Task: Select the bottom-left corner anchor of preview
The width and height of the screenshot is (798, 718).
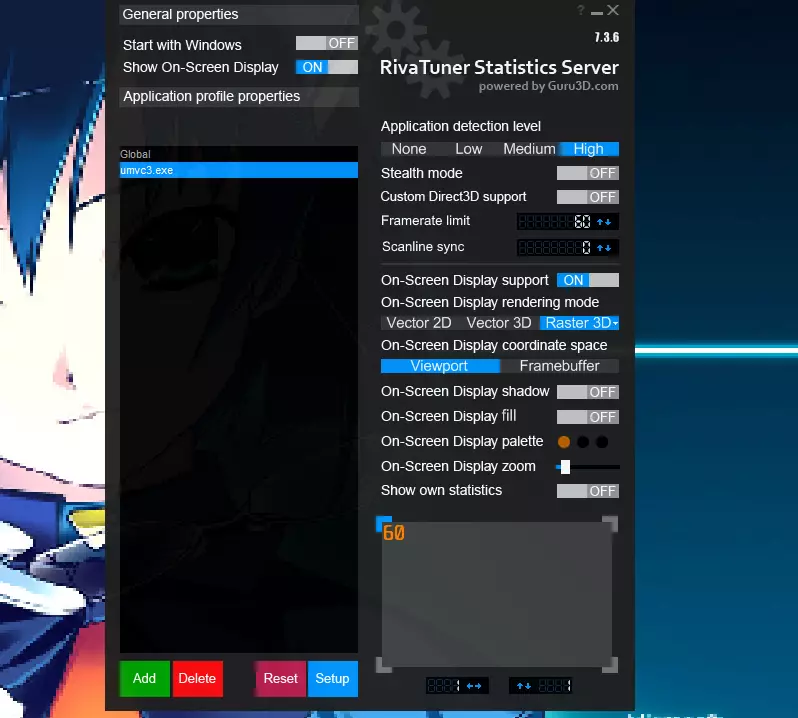Action: click(383, 665)
